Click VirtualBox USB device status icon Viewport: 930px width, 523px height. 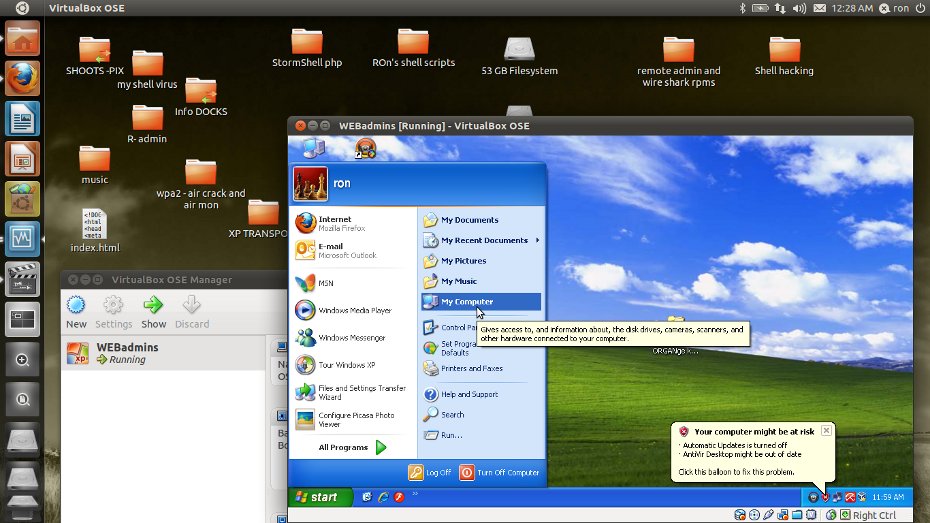coord(768,515)
